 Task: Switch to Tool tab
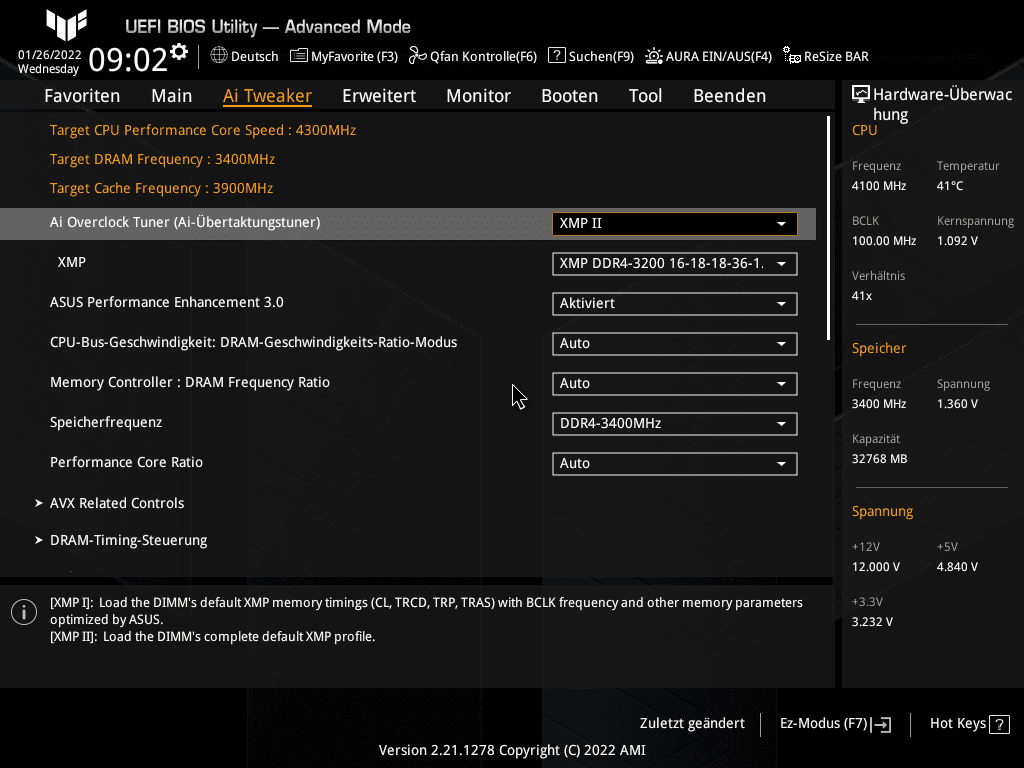pyautogui.click(x=645, y=95)
